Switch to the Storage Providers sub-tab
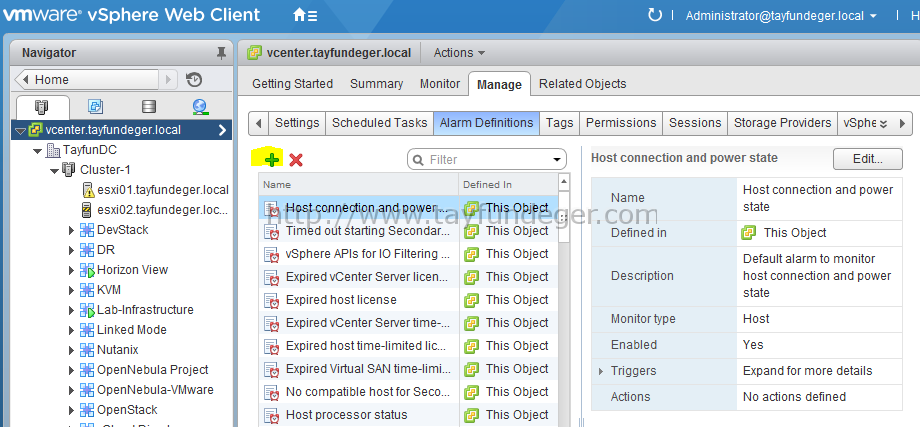Image resolution: width=920 pixels, height=427 pixels. [x=782, y=123]
